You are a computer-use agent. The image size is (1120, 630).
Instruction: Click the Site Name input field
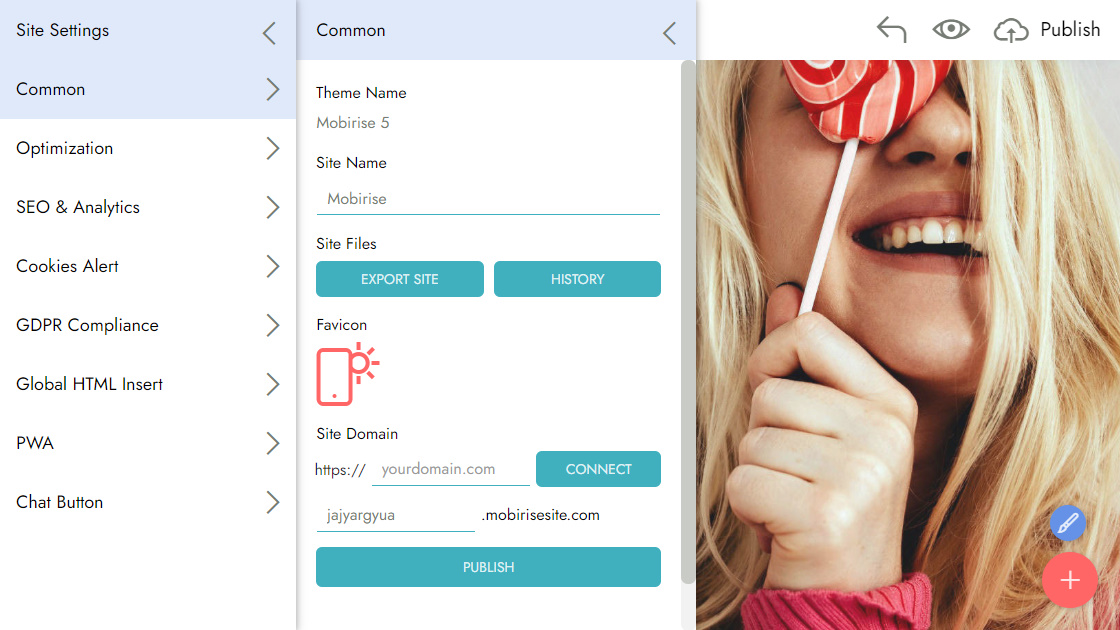(x=488, y=199)
